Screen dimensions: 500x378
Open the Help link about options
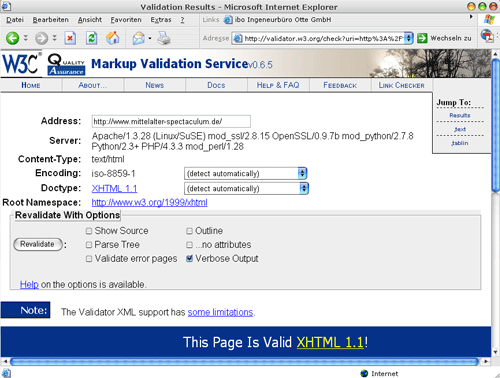point(29,284)
